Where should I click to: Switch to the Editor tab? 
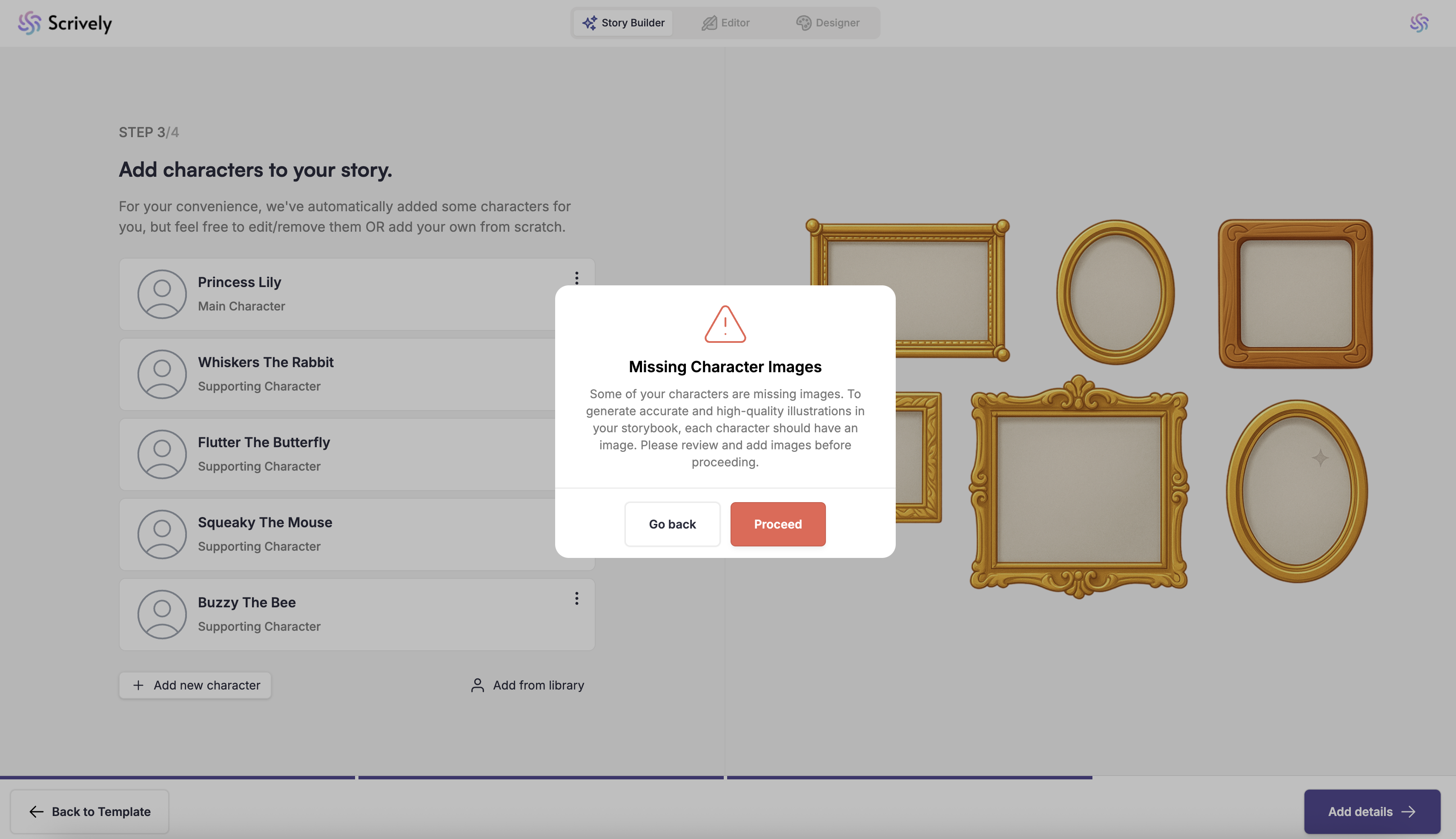pyautogui.click(x=726, y=23)
